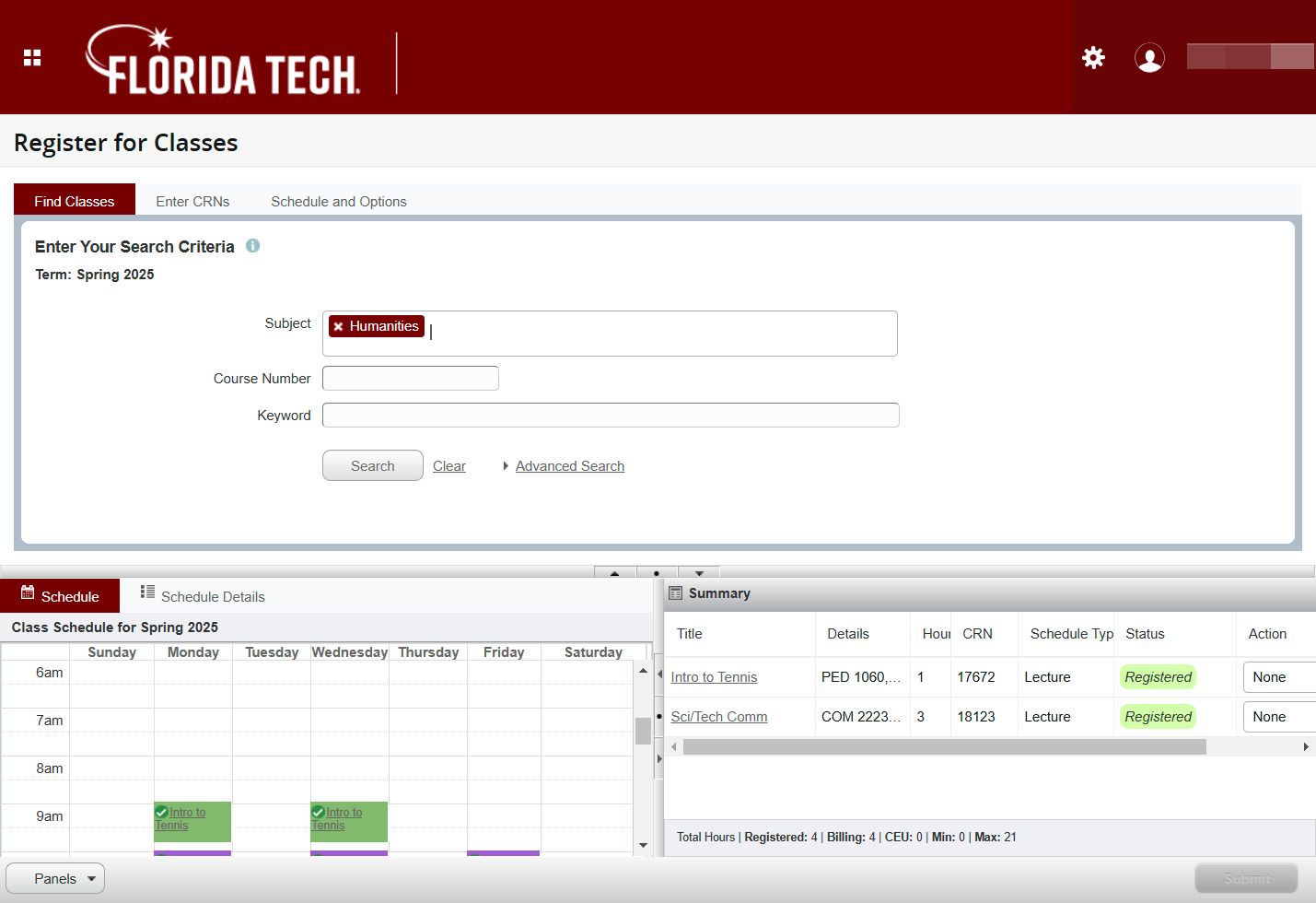Viewport: 1316px width, 903px height.
Task: Open Action dropdown for Sci/Tech Comm
Action: point(1279,717)
